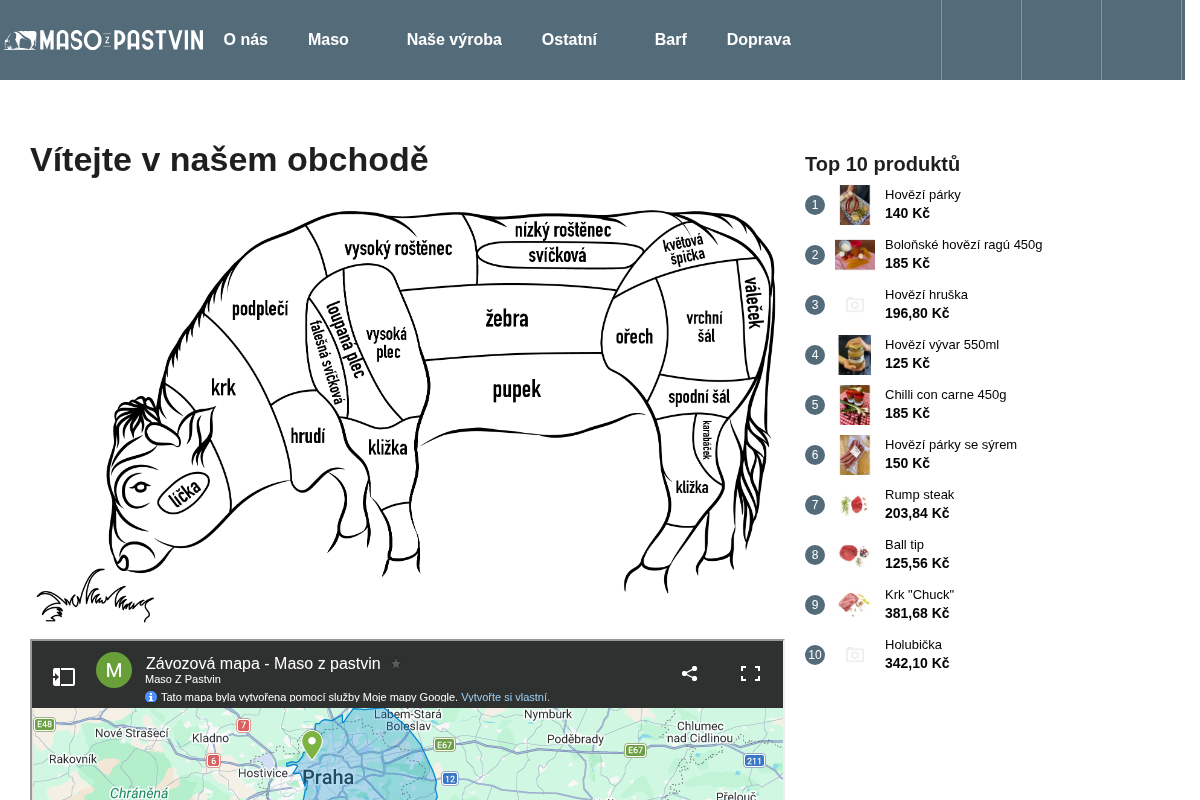This screenshot has height=800, width=1200.
Task: Open Rump steak product thumbnail
Action: [x=855, y=505]
